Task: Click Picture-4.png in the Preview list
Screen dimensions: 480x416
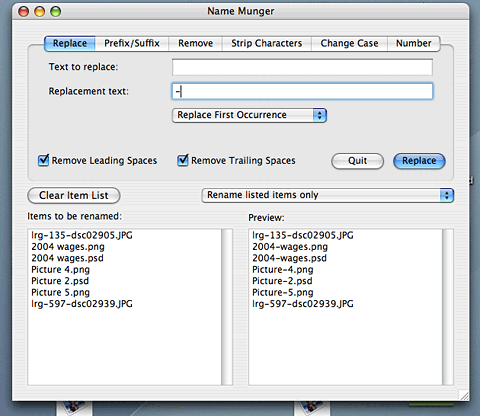Action: (x=283, y=269)
